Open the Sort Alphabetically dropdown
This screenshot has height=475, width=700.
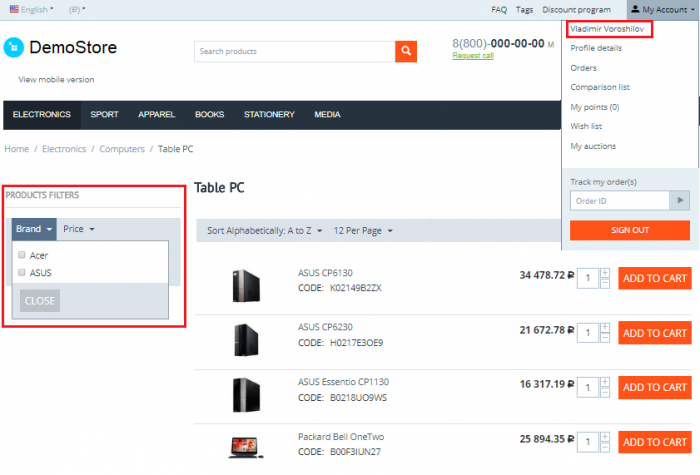pos(264,231)
